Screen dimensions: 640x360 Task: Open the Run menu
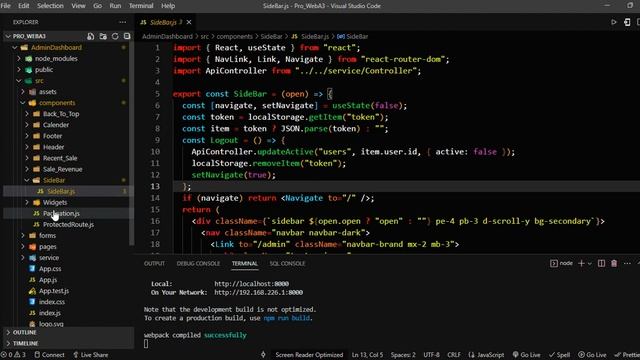115,6
